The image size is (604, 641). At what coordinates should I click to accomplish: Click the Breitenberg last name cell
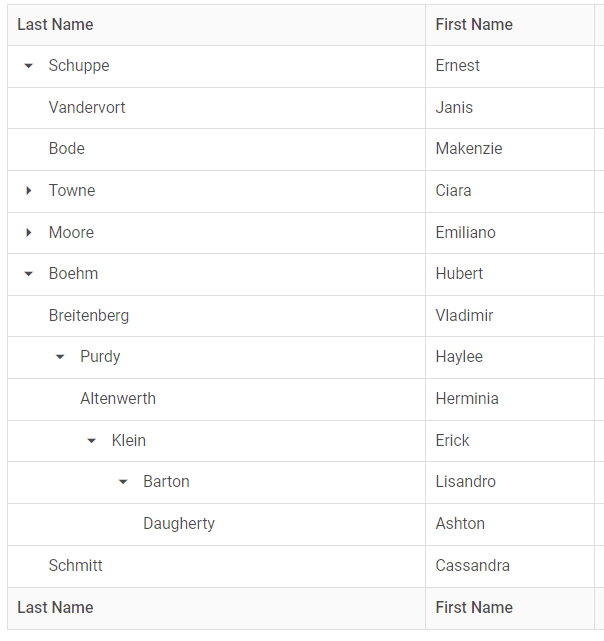89,315
